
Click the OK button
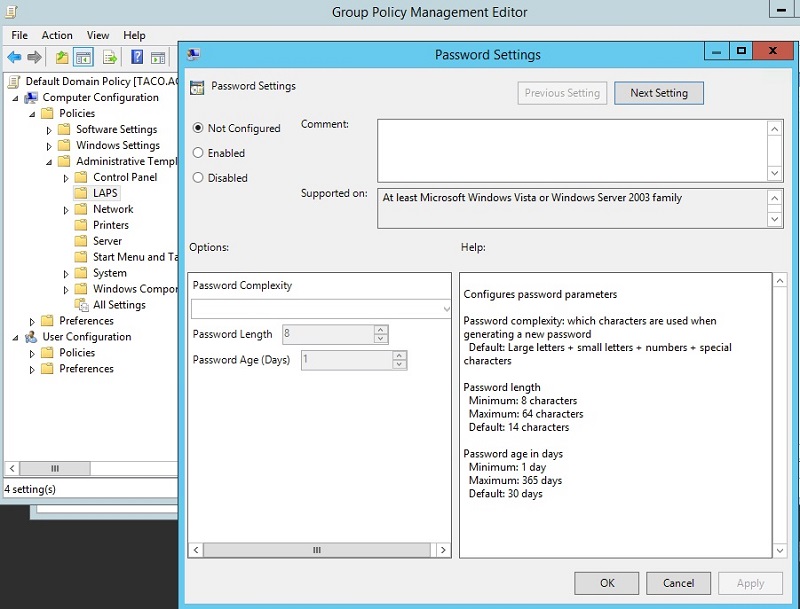(x=606, y=583)
